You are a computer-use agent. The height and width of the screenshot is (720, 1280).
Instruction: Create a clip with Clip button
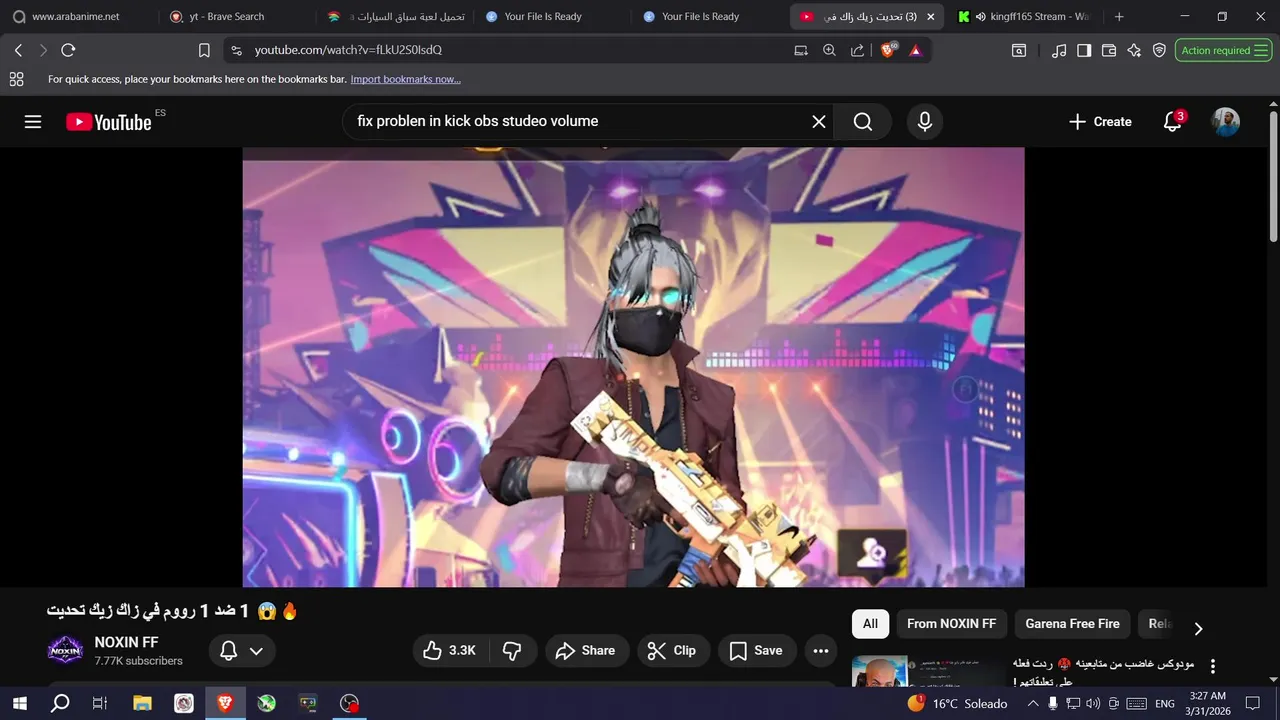(673, 651)
